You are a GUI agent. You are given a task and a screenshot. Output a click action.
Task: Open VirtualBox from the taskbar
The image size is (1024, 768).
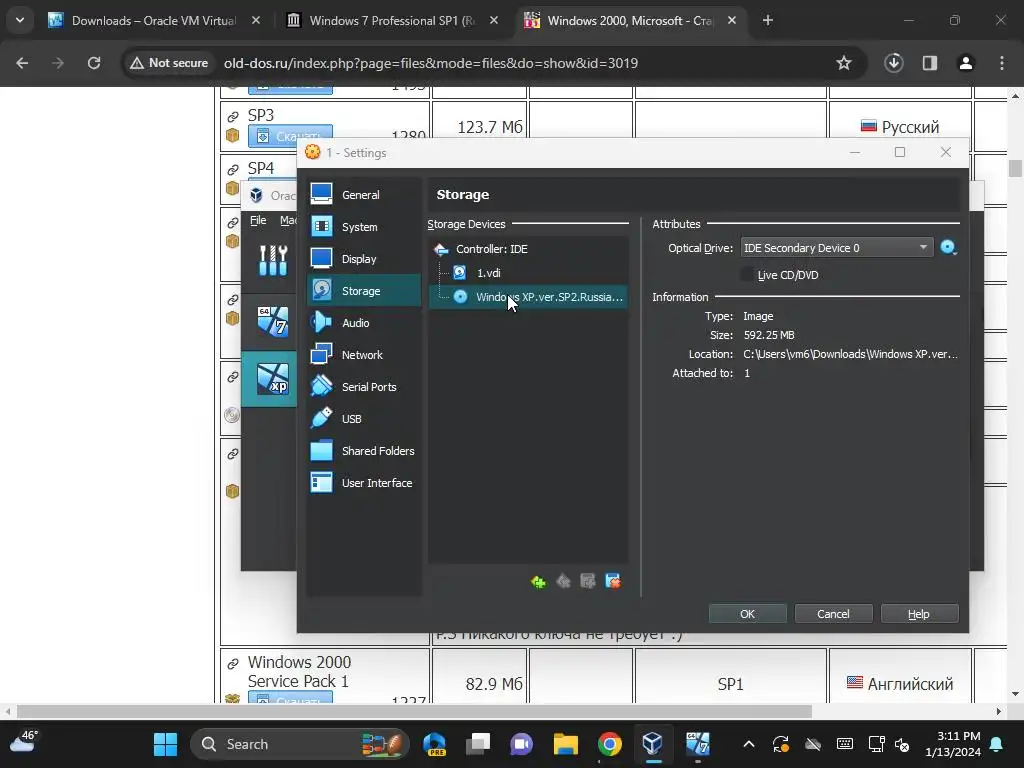[x=652, y=744]
